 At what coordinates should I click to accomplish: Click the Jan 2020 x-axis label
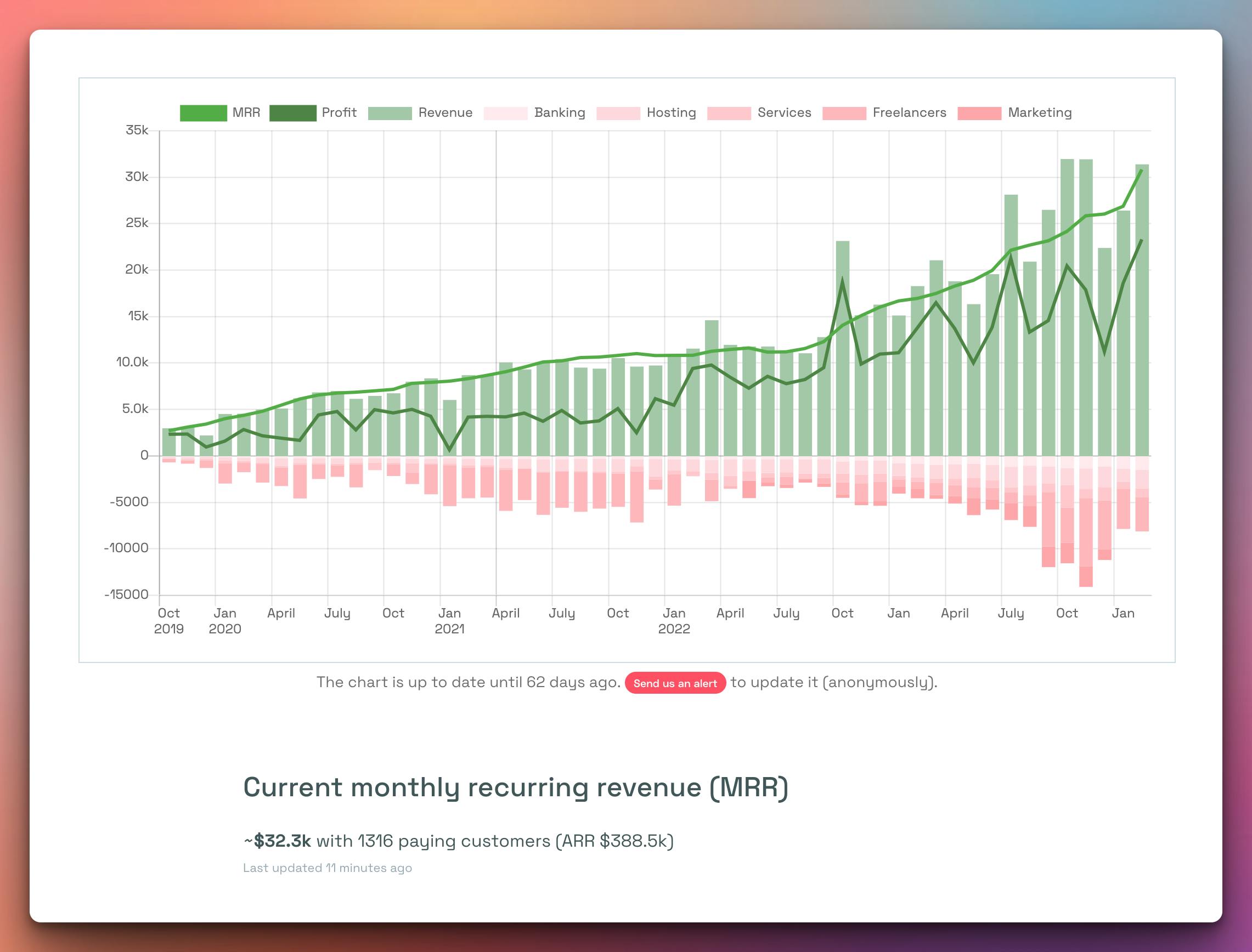tap(225, 621)
